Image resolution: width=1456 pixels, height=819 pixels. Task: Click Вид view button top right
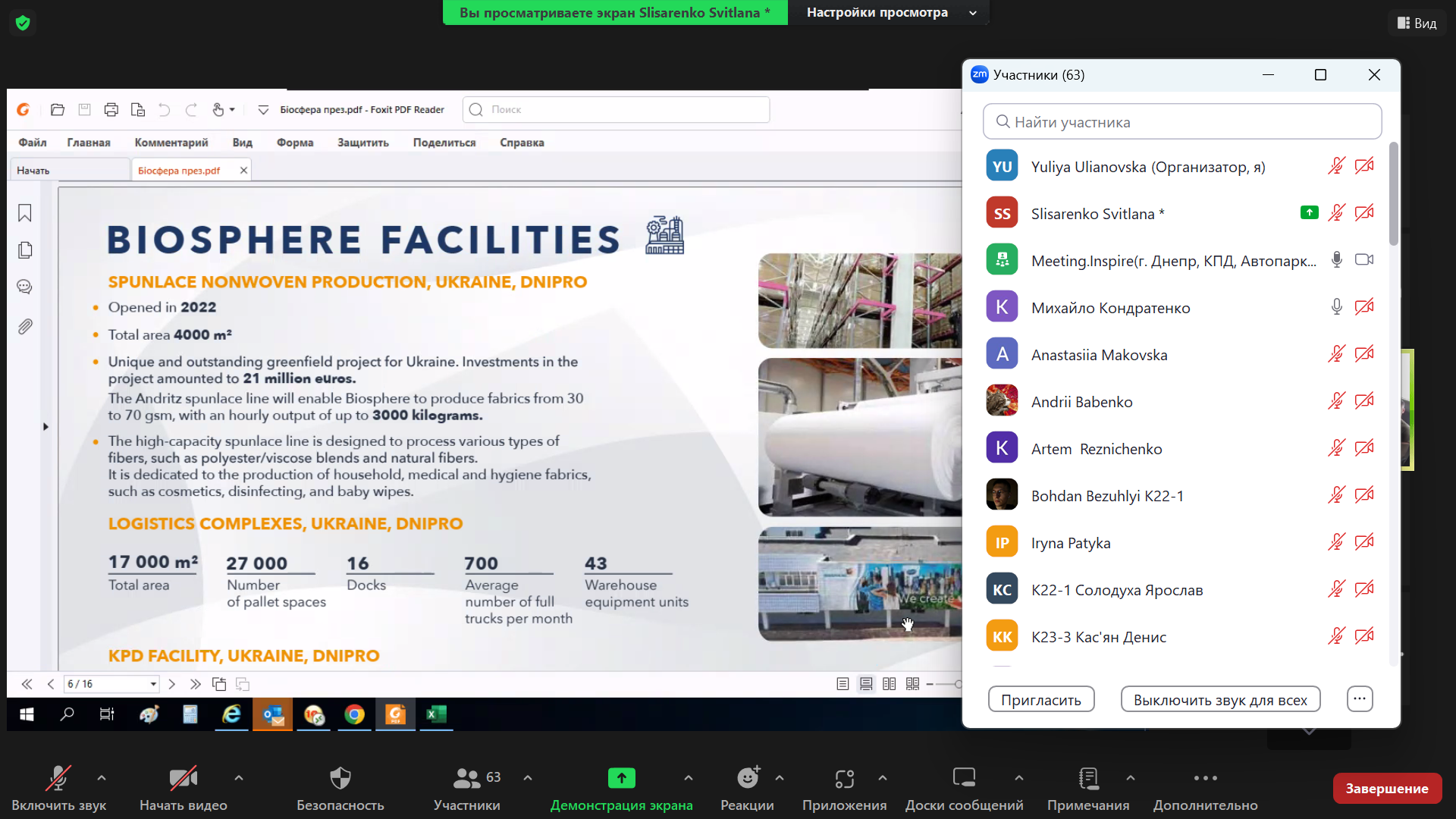(1417, 24)
